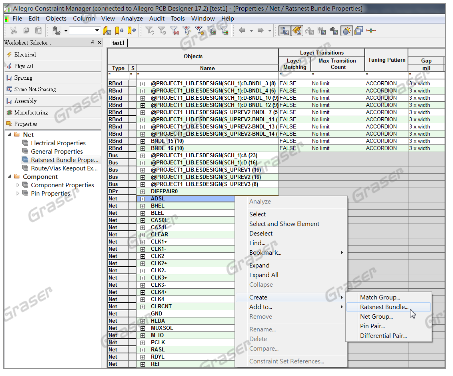
Task: Select the GND net name cell
Action: 156,314
